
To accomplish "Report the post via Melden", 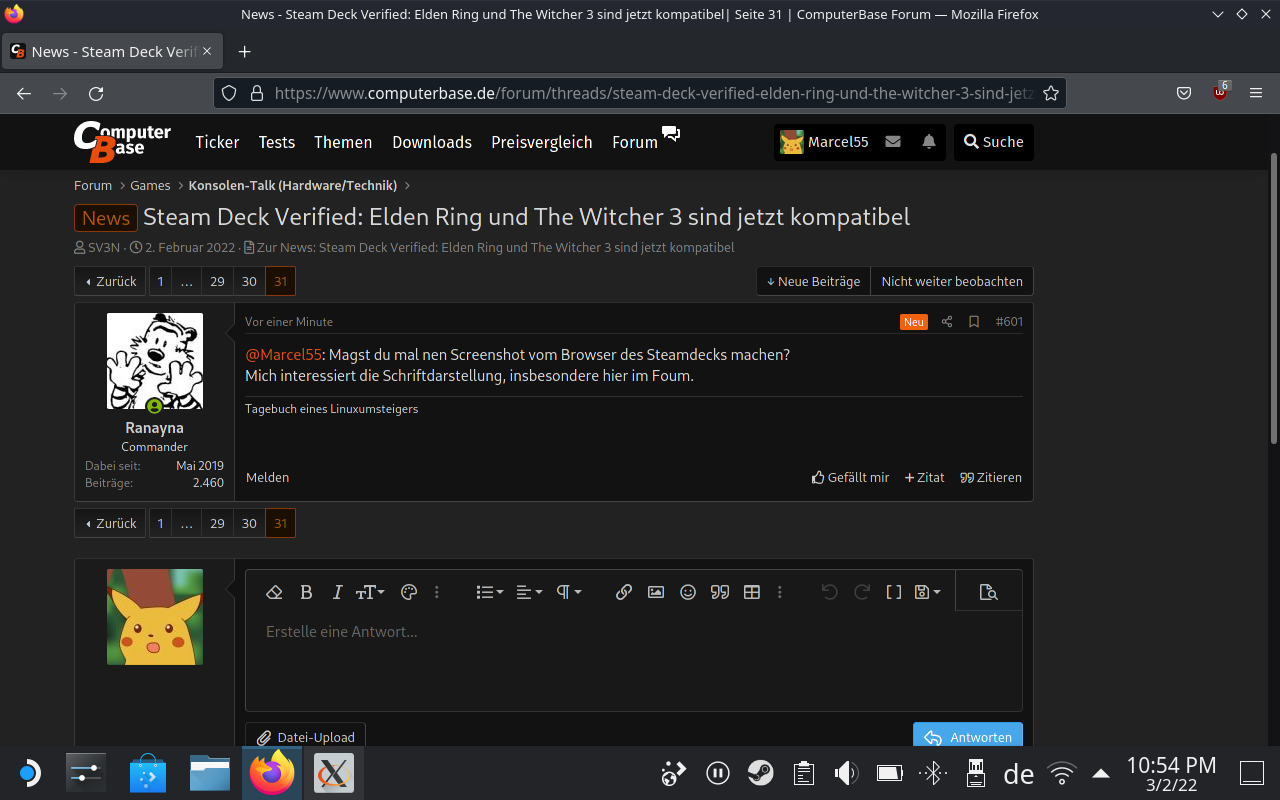I will 267,477.
